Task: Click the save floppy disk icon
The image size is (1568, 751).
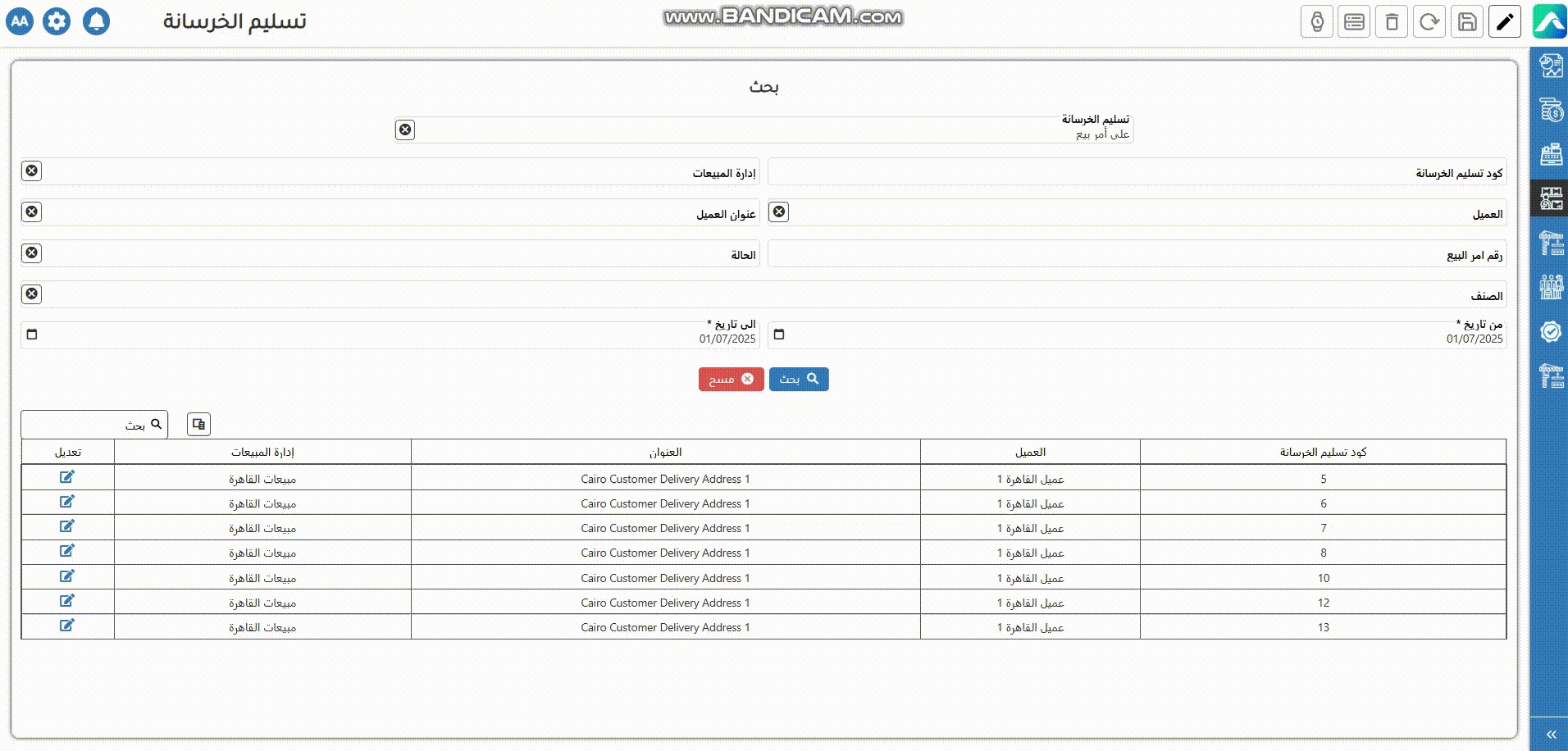Action: tap(1467, 22)
